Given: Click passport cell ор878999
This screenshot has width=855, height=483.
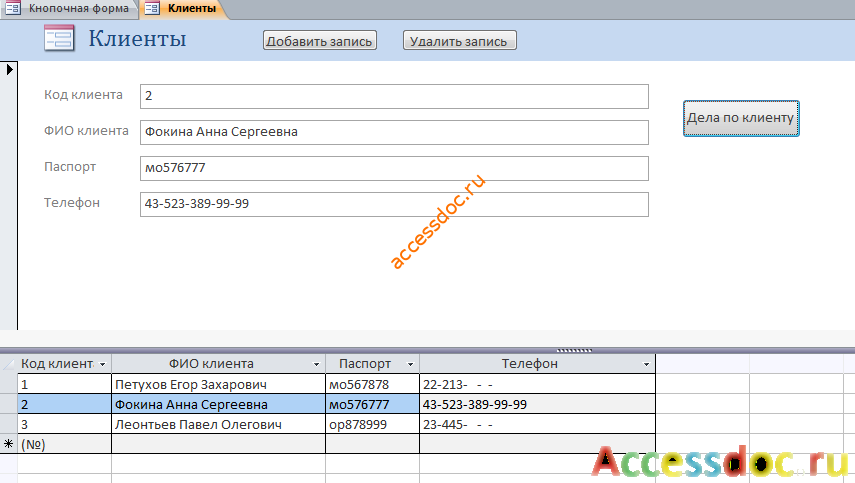Looking at the screenshot, I should pyautogui.click(x=372, y=424).
